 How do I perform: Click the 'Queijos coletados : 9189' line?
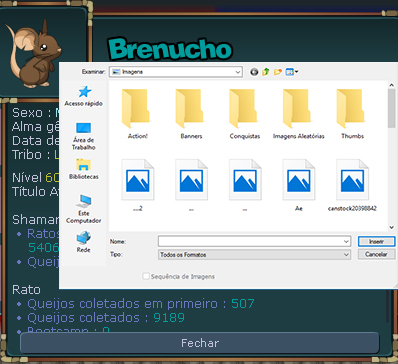[x=106, y=317]
